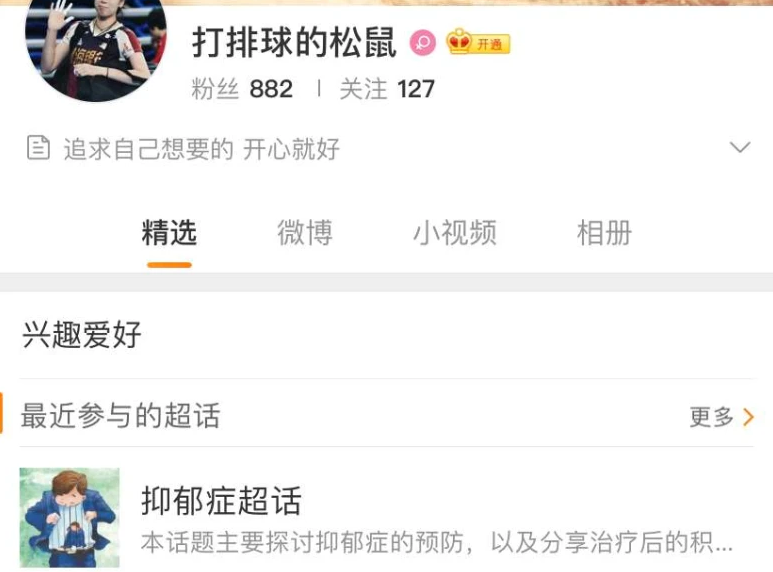Image resolution: width=773 pixels, height=572 pixels.
Task: Tap the VIP crown membership badge
Action: [x=478, y=42]
